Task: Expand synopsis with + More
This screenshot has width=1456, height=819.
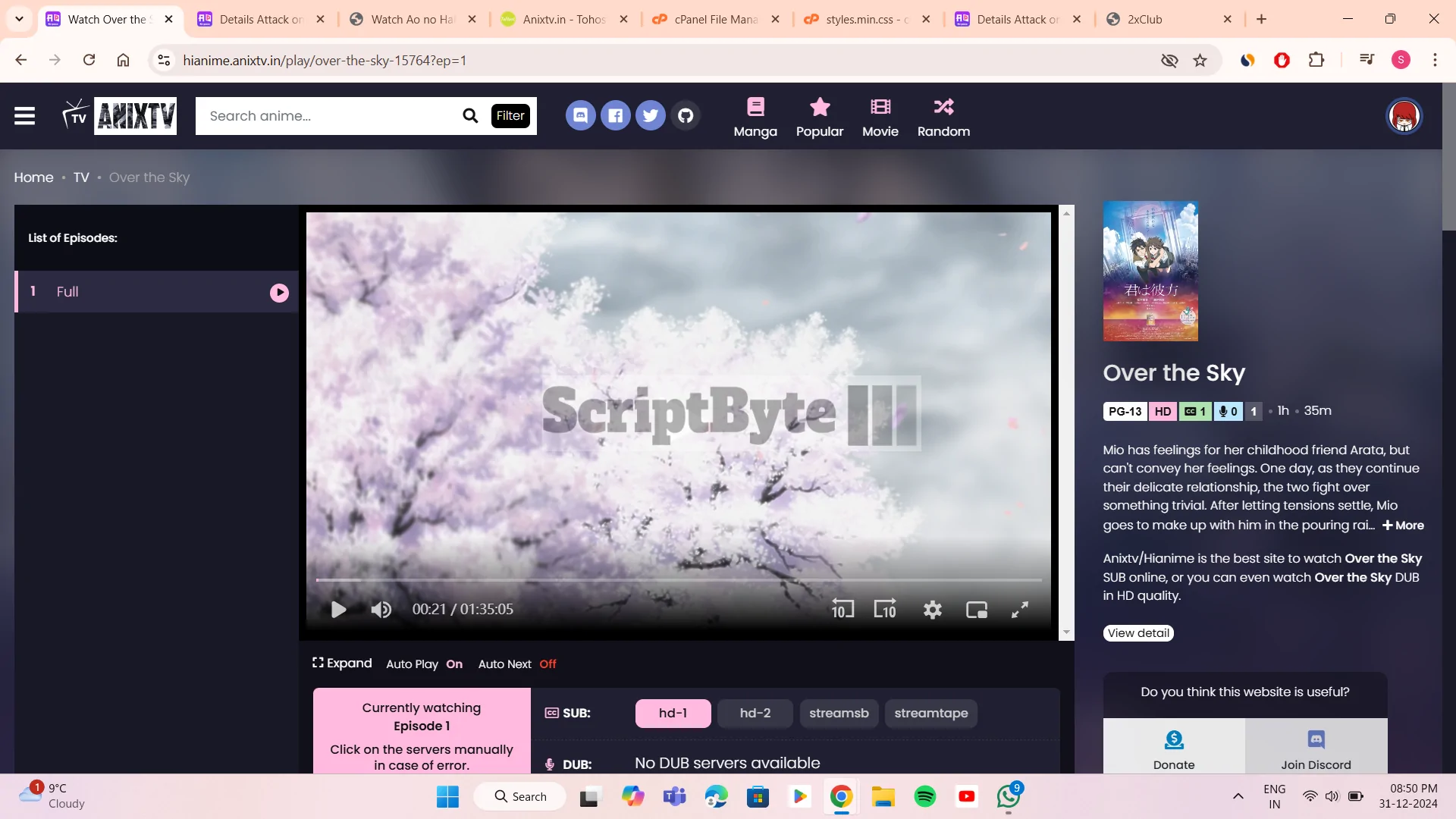Action: (1403, 526)
